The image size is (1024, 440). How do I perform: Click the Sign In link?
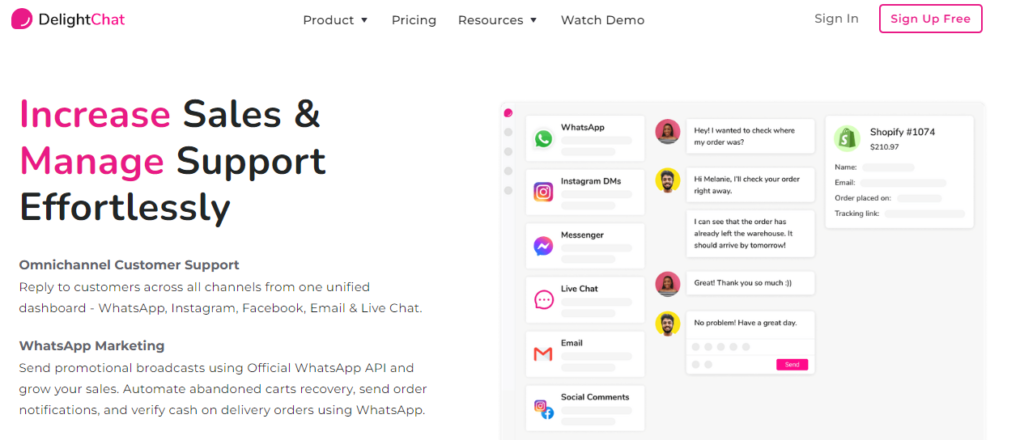837,19
